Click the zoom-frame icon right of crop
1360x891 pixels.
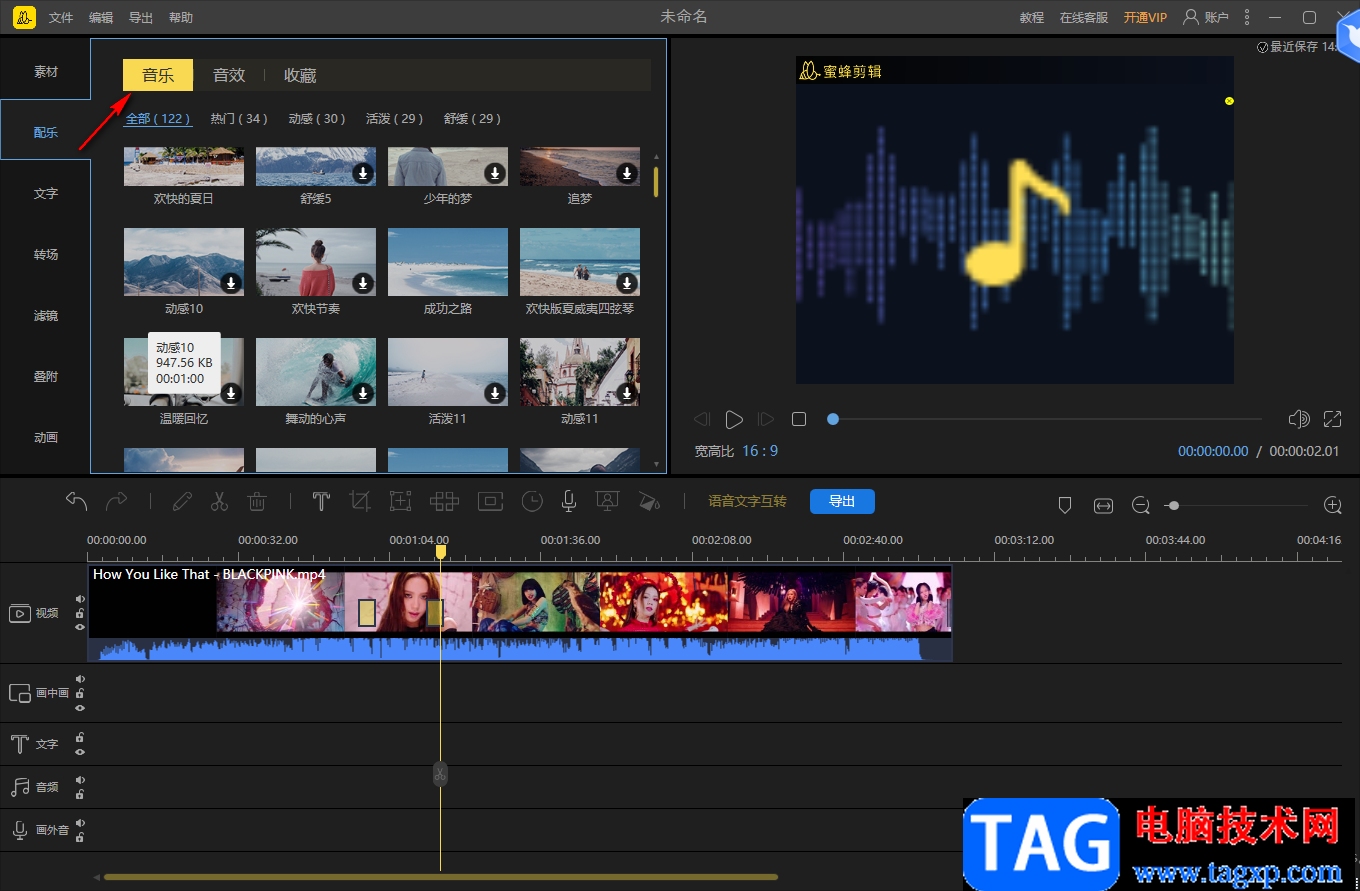coord(400,501)
